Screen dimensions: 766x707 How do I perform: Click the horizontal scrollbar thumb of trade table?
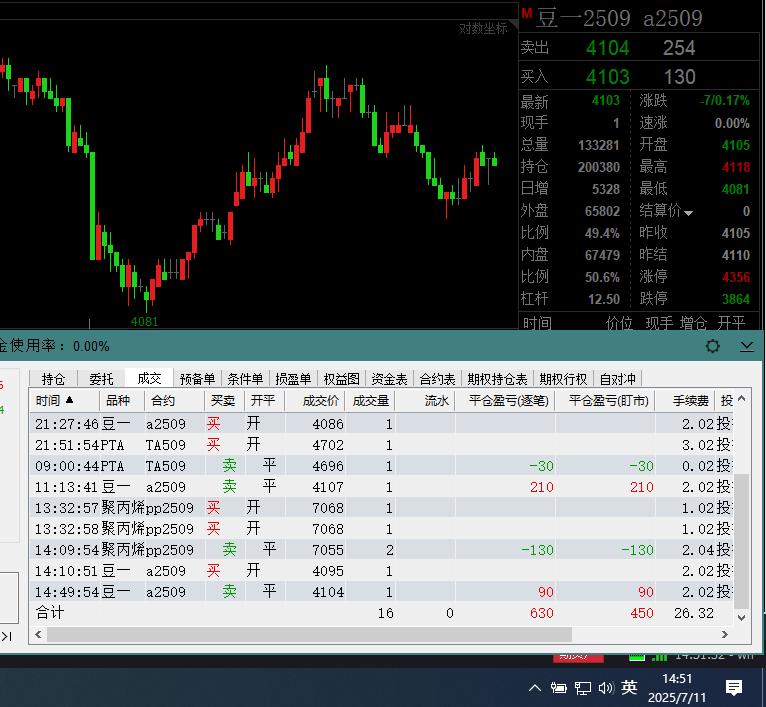[309, 634]
